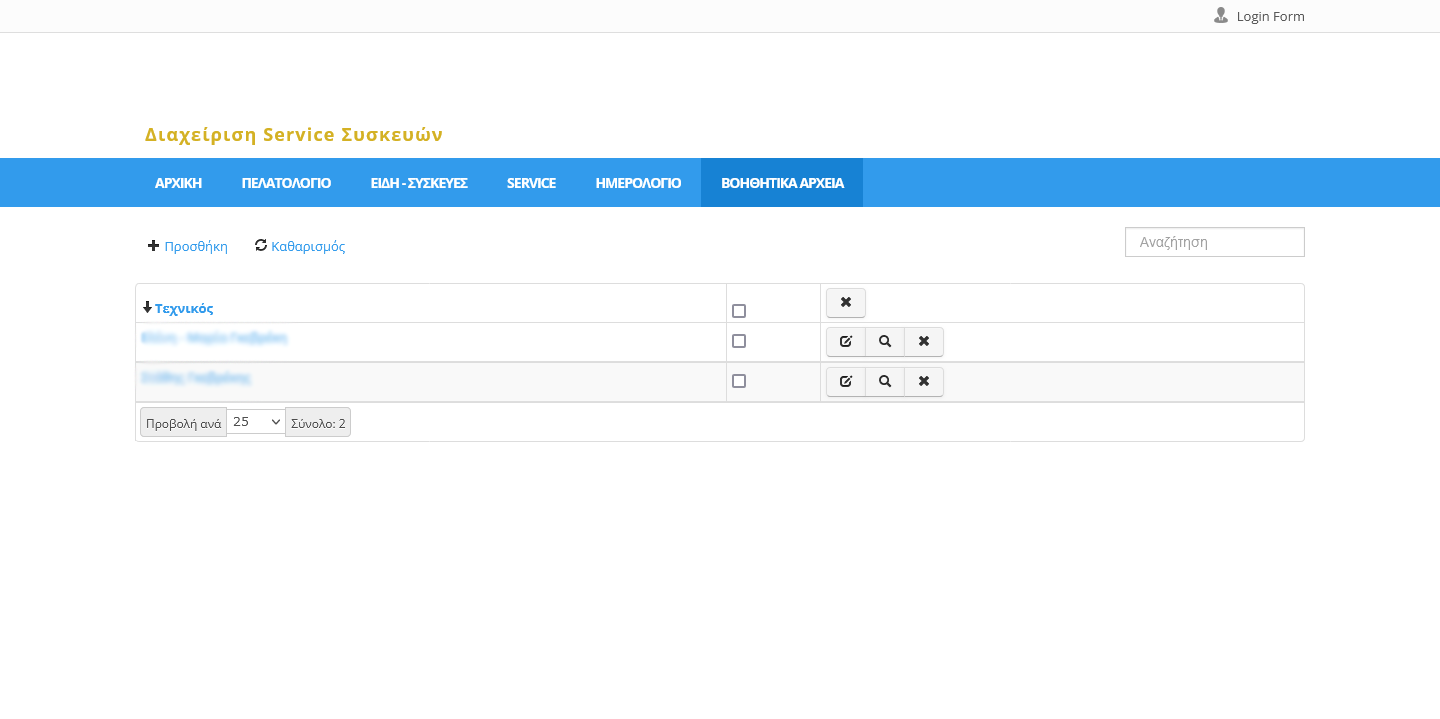Viewport: 1440px width, 719px height.
Task: Toggle the select-all checkbox in table header
Action: click(x=739, y=311)
